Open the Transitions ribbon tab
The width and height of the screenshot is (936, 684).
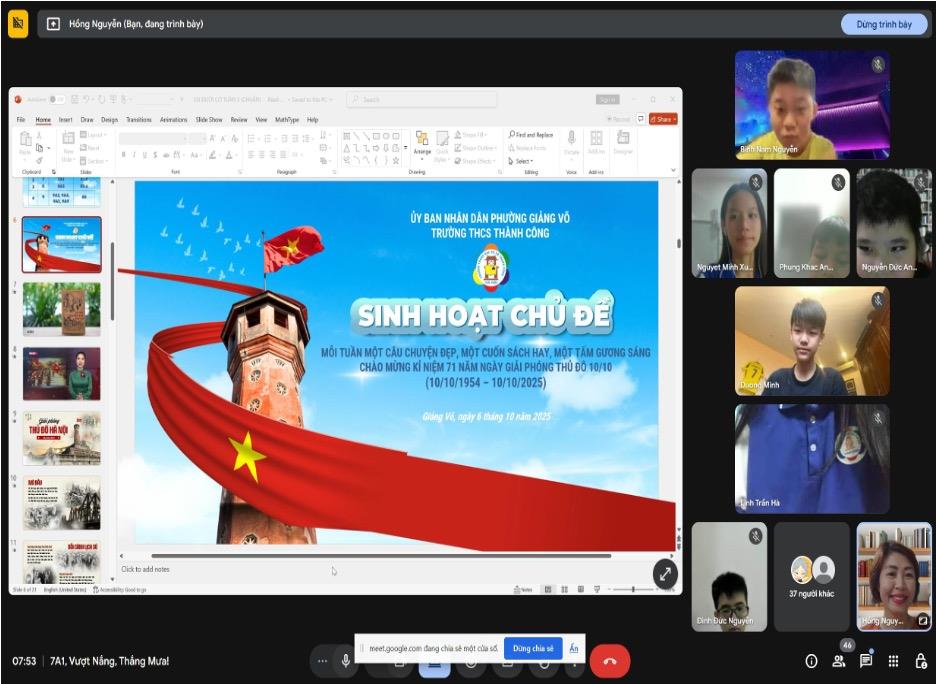[139, 119]
